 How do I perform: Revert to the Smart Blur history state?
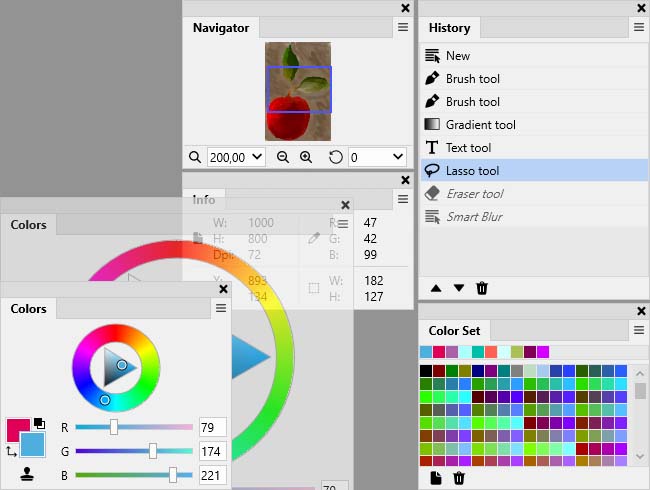pos(474,217)
